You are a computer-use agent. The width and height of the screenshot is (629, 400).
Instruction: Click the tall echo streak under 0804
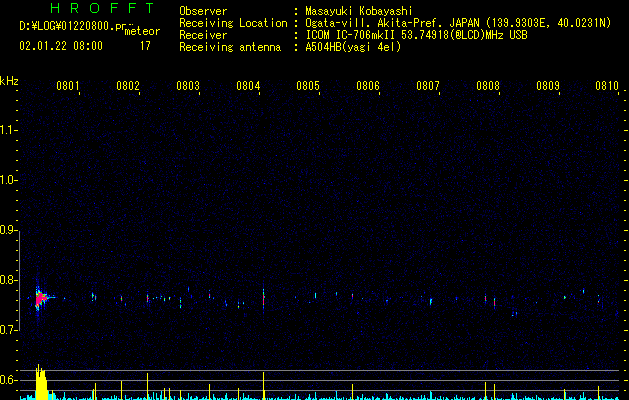(264, 298)
